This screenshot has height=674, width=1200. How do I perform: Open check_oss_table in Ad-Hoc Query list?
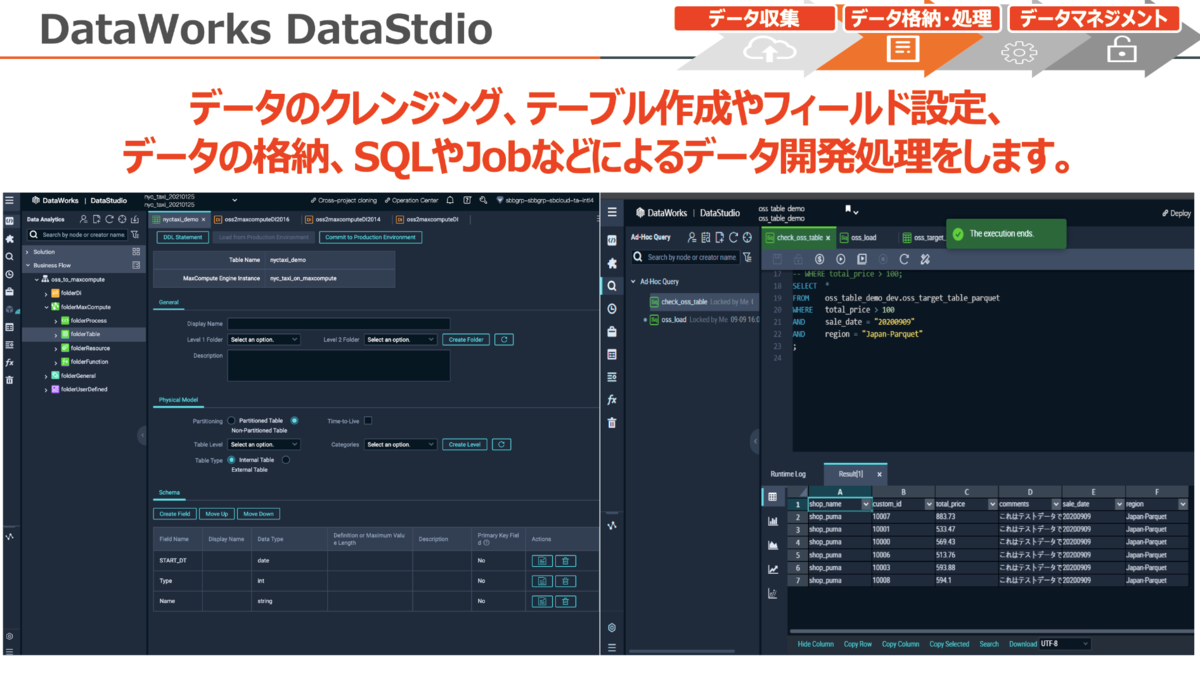tap(684, 301)
